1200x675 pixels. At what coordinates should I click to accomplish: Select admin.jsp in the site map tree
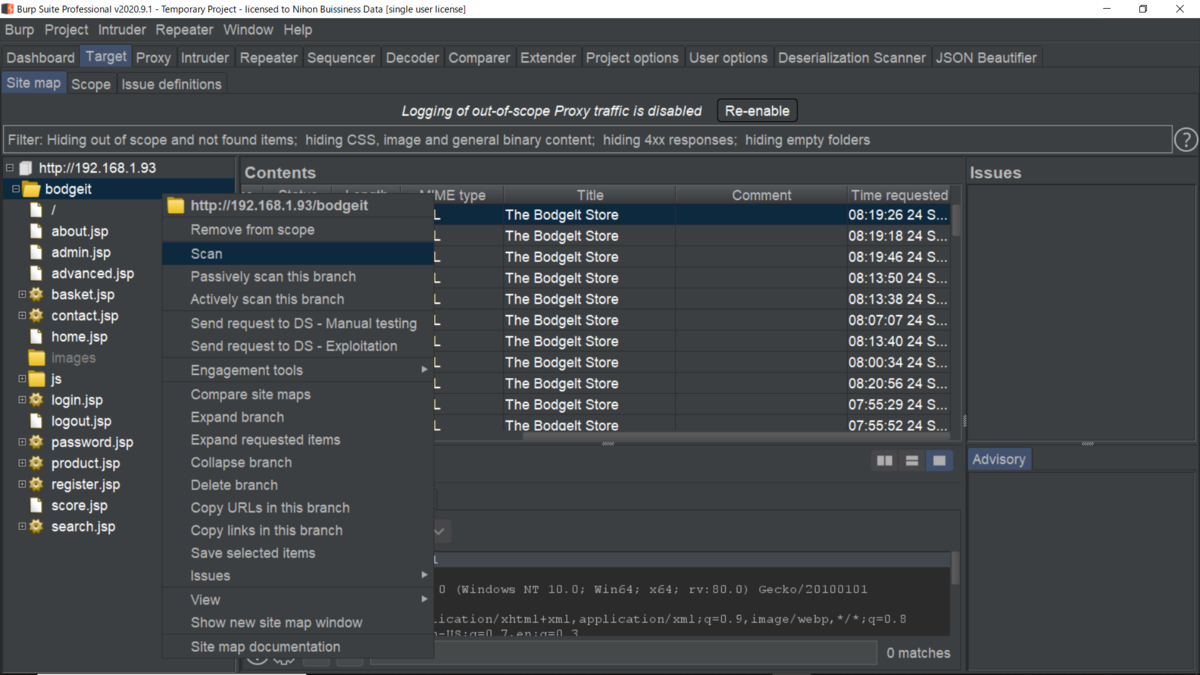click(x=81, y=252)
